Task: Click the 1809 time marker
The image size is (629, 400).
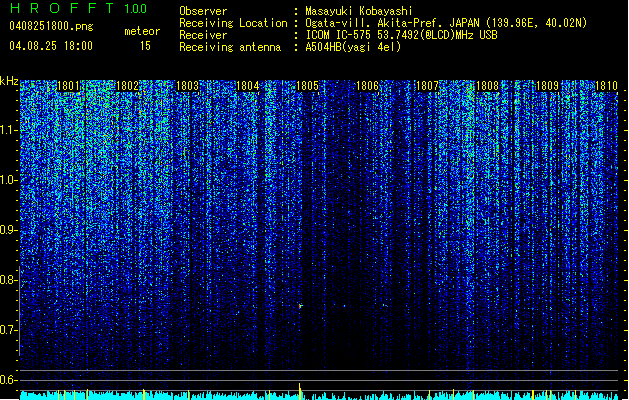Action: 548,86
